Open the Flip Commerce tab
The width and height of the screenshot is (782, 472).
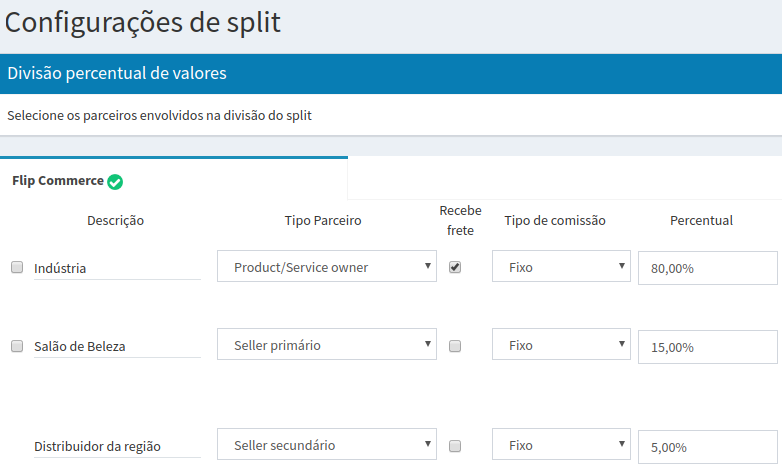[58, 181]
